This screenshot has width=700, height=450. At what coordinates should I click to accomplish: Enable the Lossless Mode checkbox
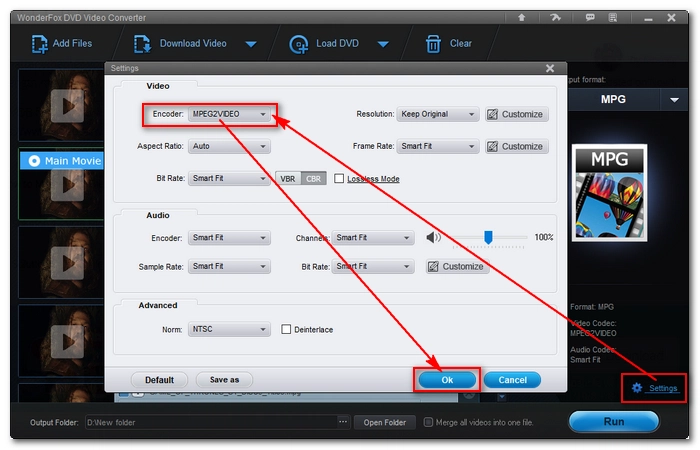point(339,179)
